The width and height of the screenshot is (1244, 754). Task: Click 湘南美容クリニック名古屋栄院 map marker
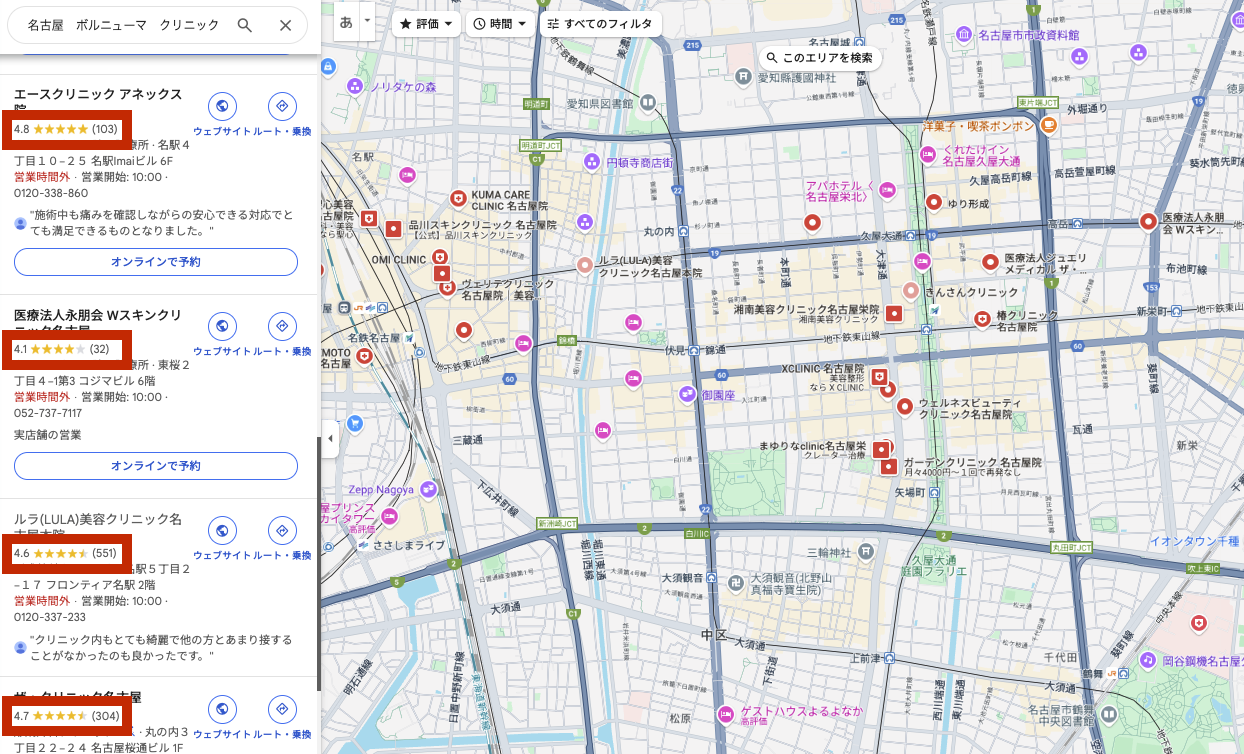[x=894, y=314]
